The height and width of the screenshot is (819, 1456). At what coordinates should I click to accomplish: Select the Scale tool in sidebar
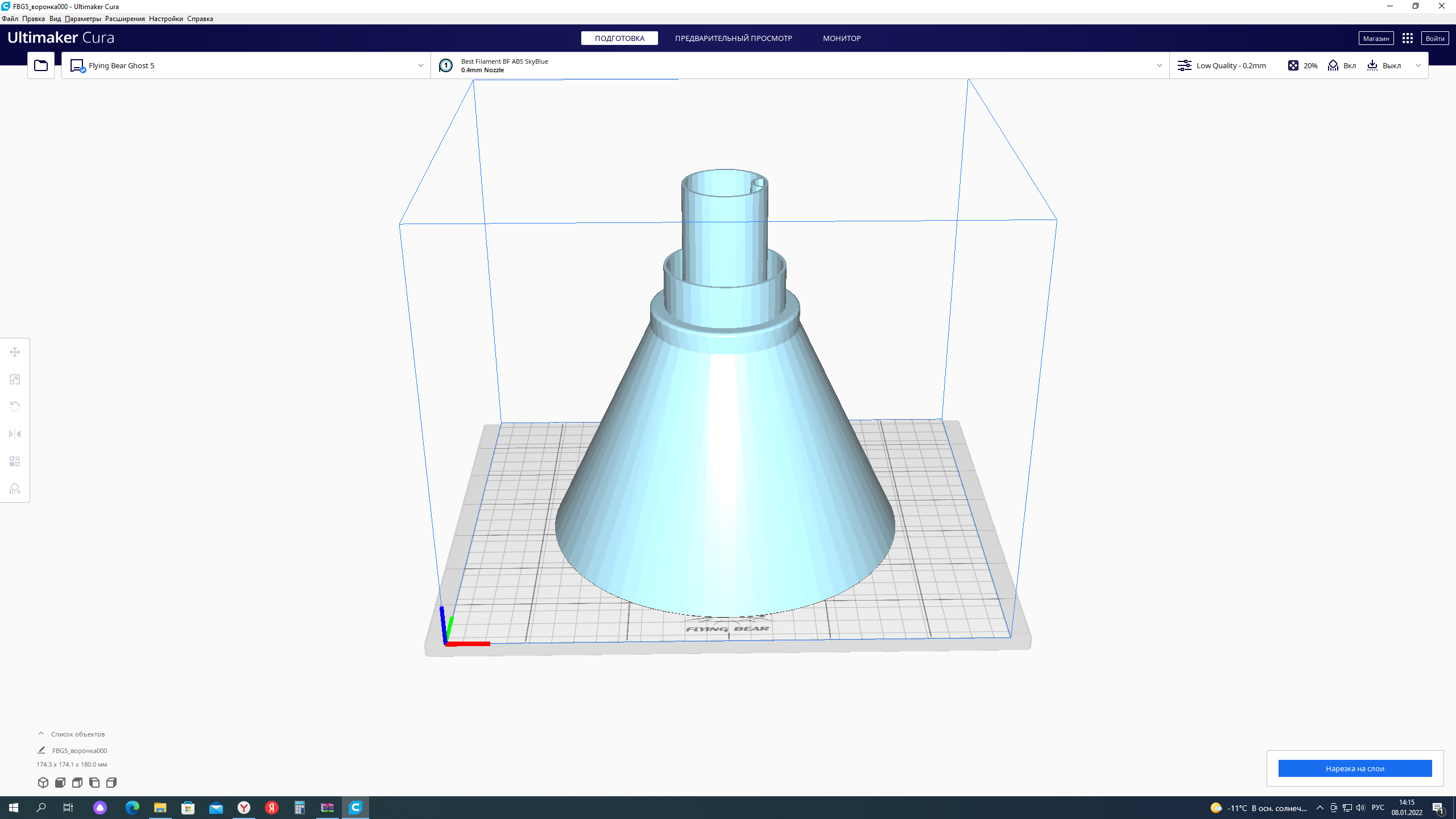point(15,379)
